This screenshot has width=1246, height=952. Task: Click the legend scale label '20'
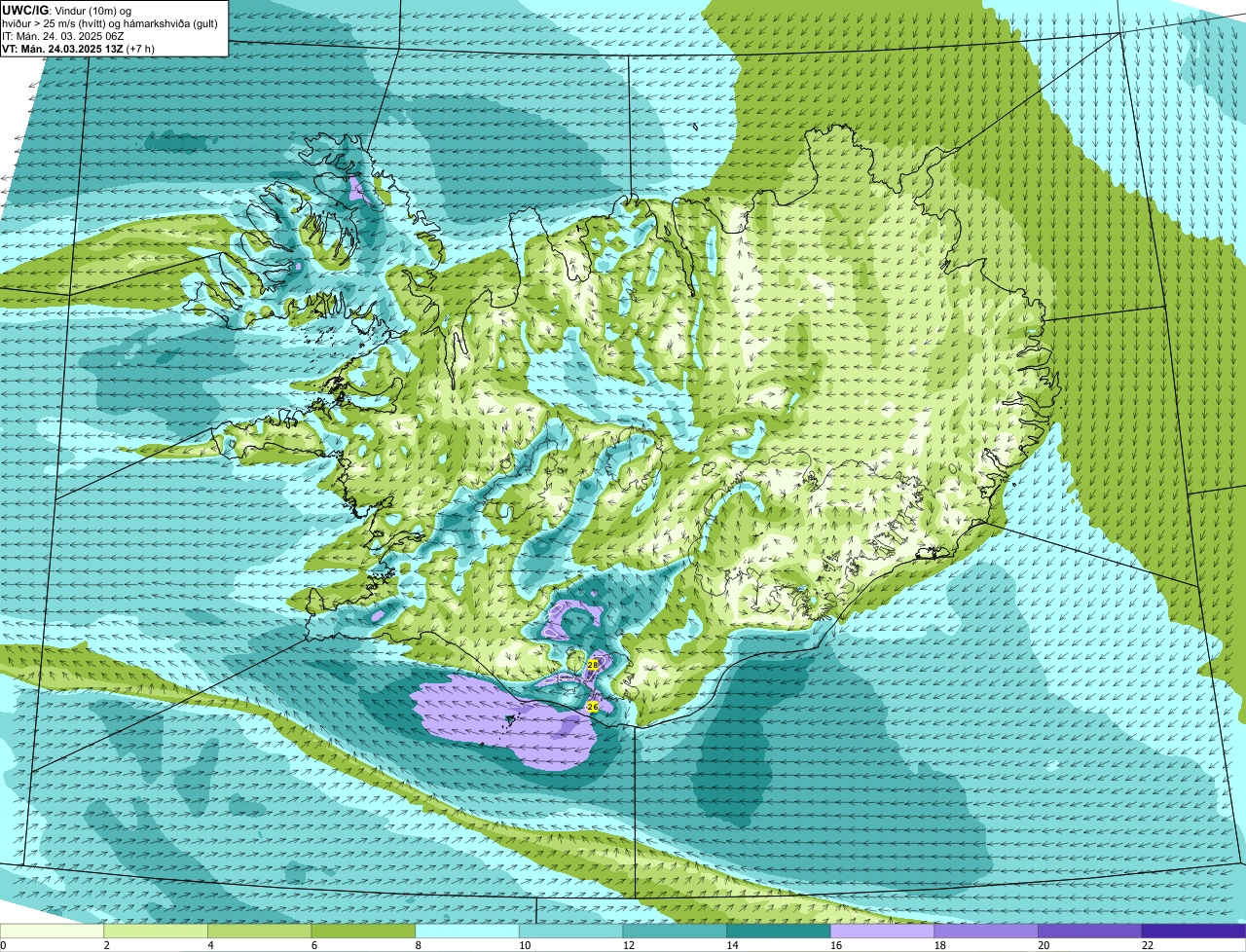(1044, 945)
